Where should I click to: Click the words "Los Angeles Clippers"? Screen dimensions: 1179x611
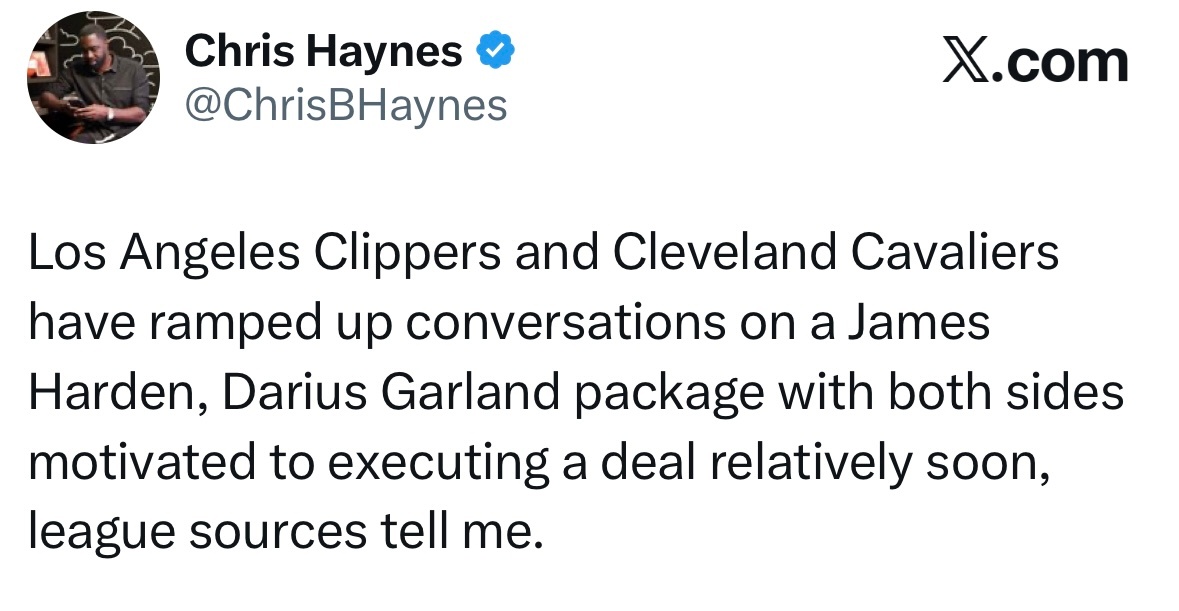tap(265, 253)
